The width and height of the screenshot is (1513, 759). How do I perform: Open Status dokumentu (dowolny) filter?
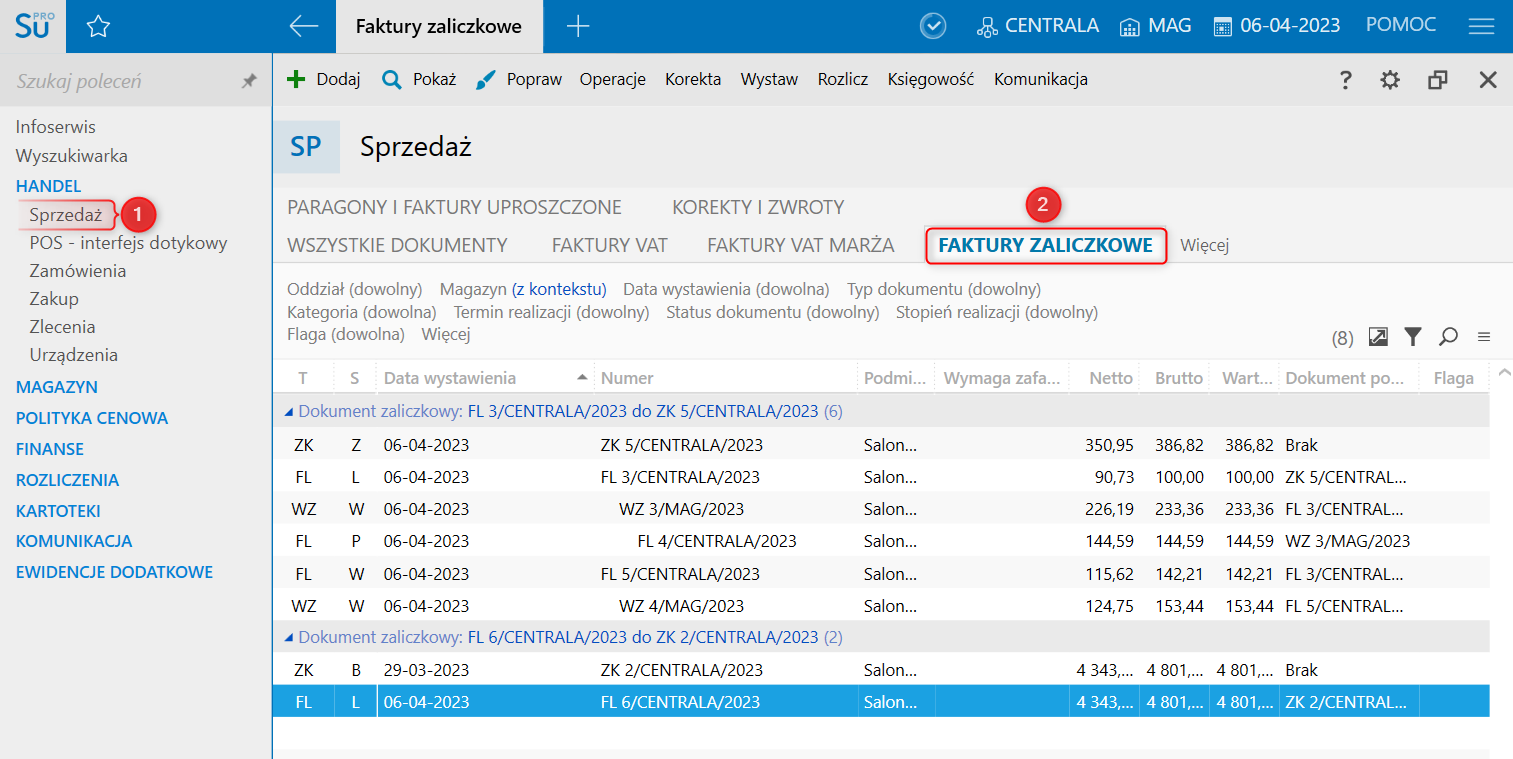click(x=773, y=312)
